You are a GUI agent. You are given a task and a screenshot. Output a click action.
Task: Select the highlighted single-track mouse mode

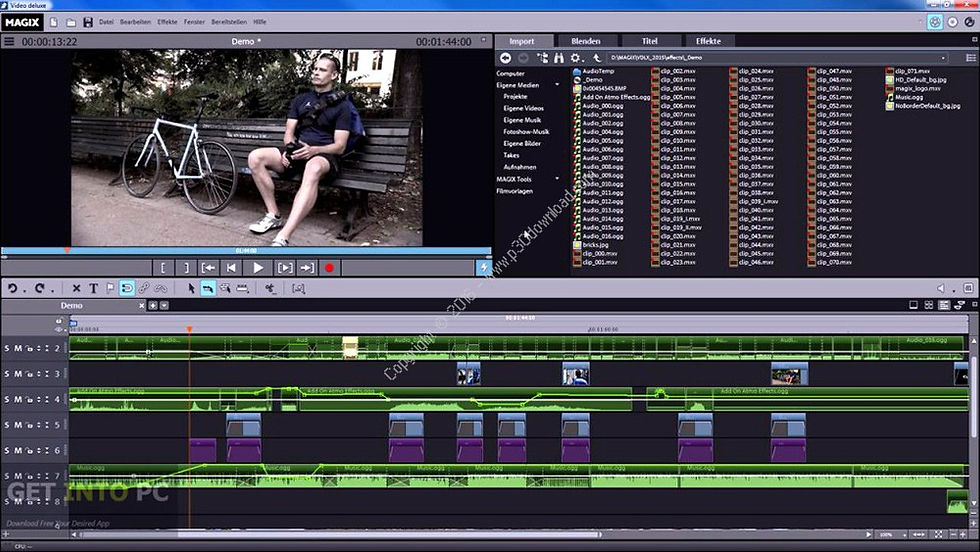coord(208,288)
